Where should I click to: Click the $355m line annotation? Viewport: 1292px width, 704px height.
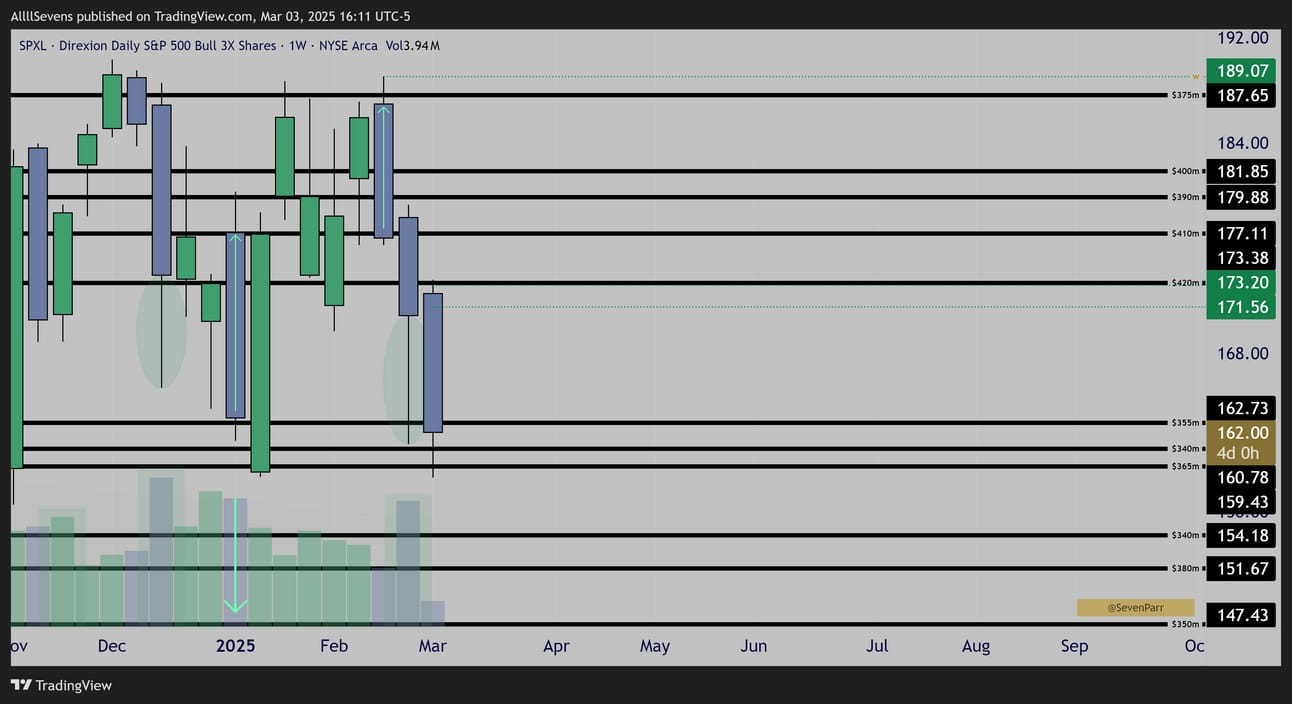click(1184, 423)
